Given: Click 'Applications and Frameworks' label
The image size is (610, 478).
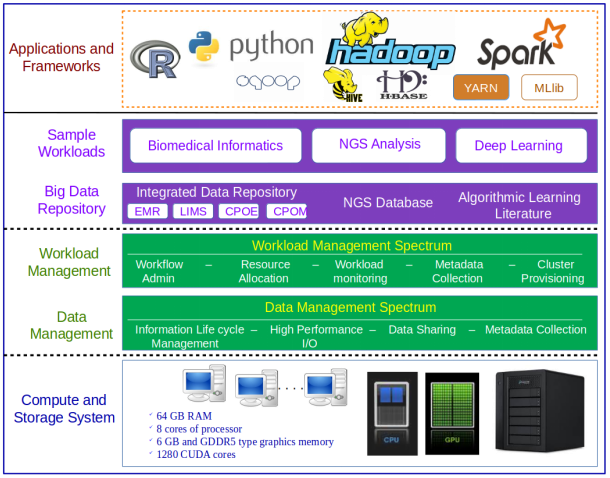Looking at the screenshot, I should (61, 57).
